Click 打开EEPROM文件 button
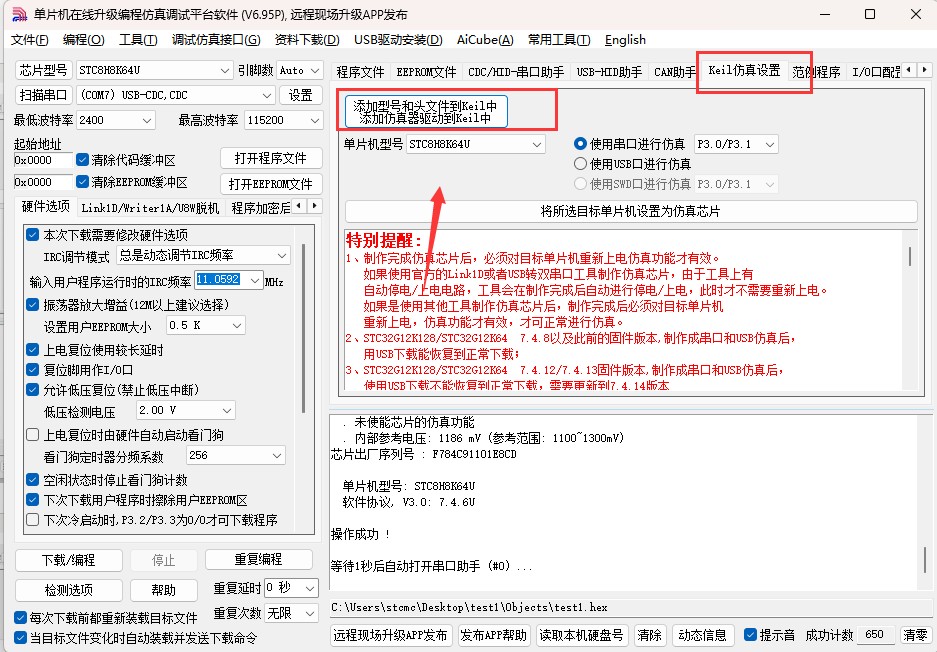Viewport: 937px width, 652px height. pos(271,183)
